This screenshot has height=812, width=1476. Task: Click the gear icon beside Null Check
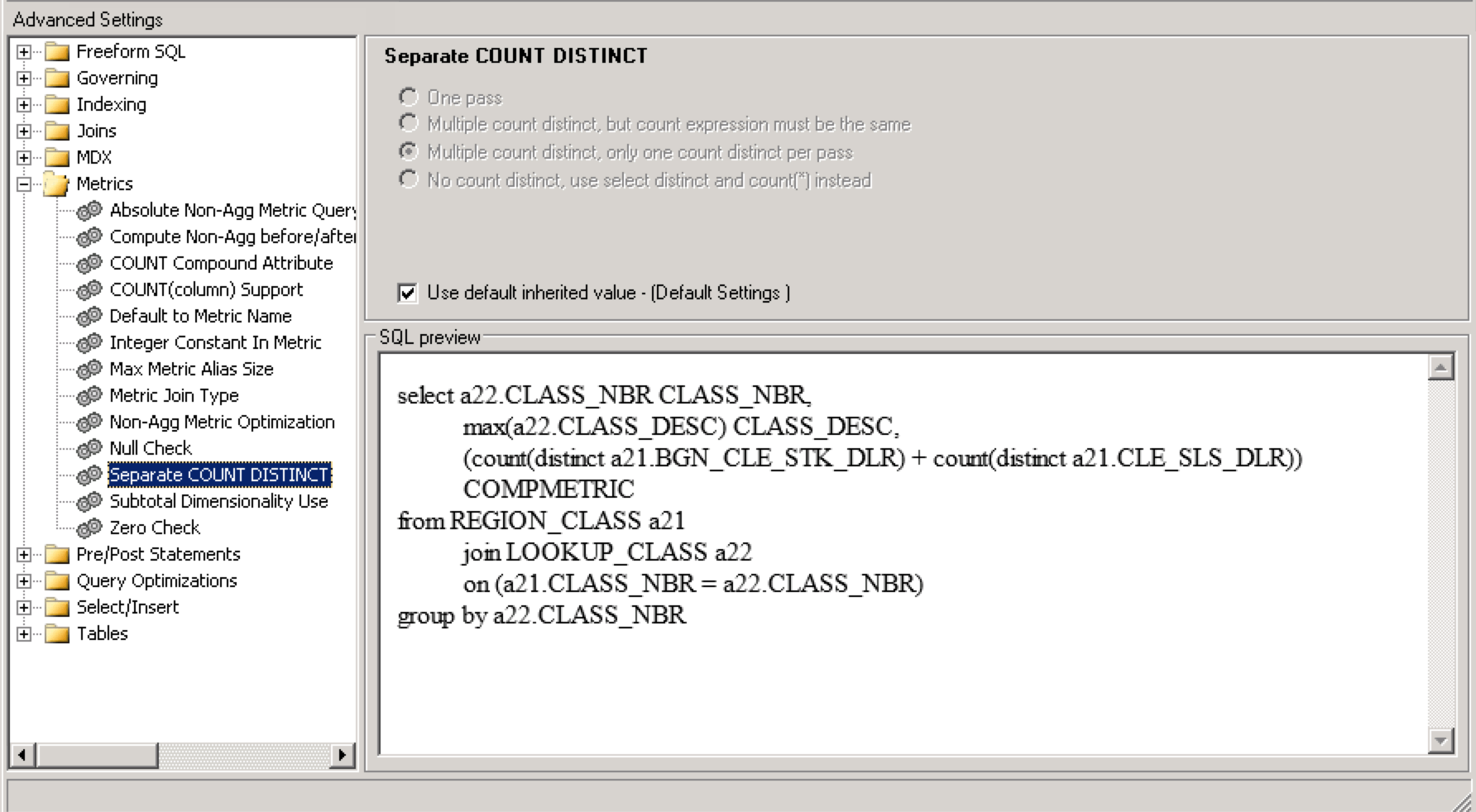(x=89, y=449)
